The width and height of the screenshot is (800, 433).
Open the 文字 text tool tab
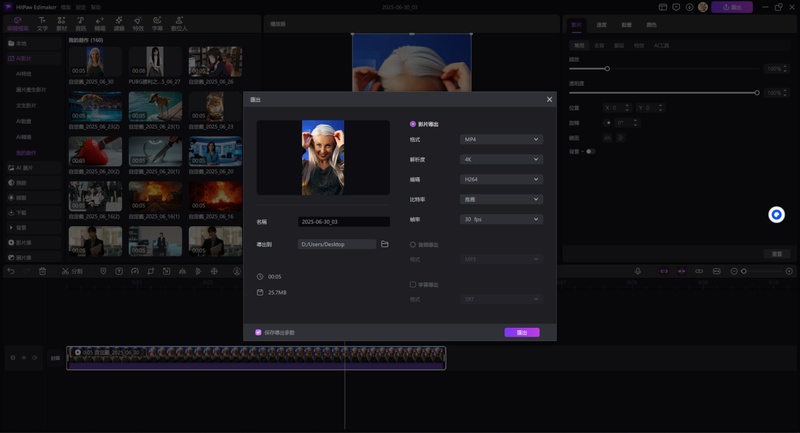42,23
